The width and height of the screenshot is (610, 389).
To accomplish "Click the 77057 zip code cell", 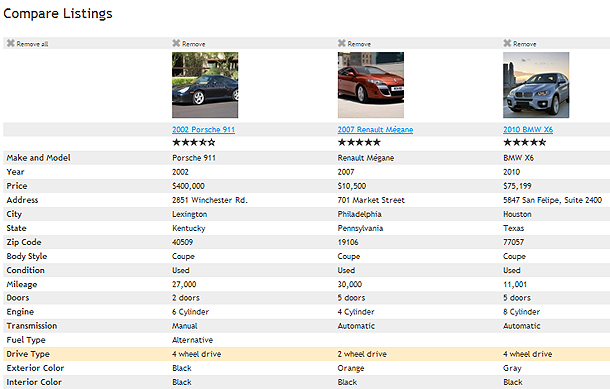I will 514,242.
